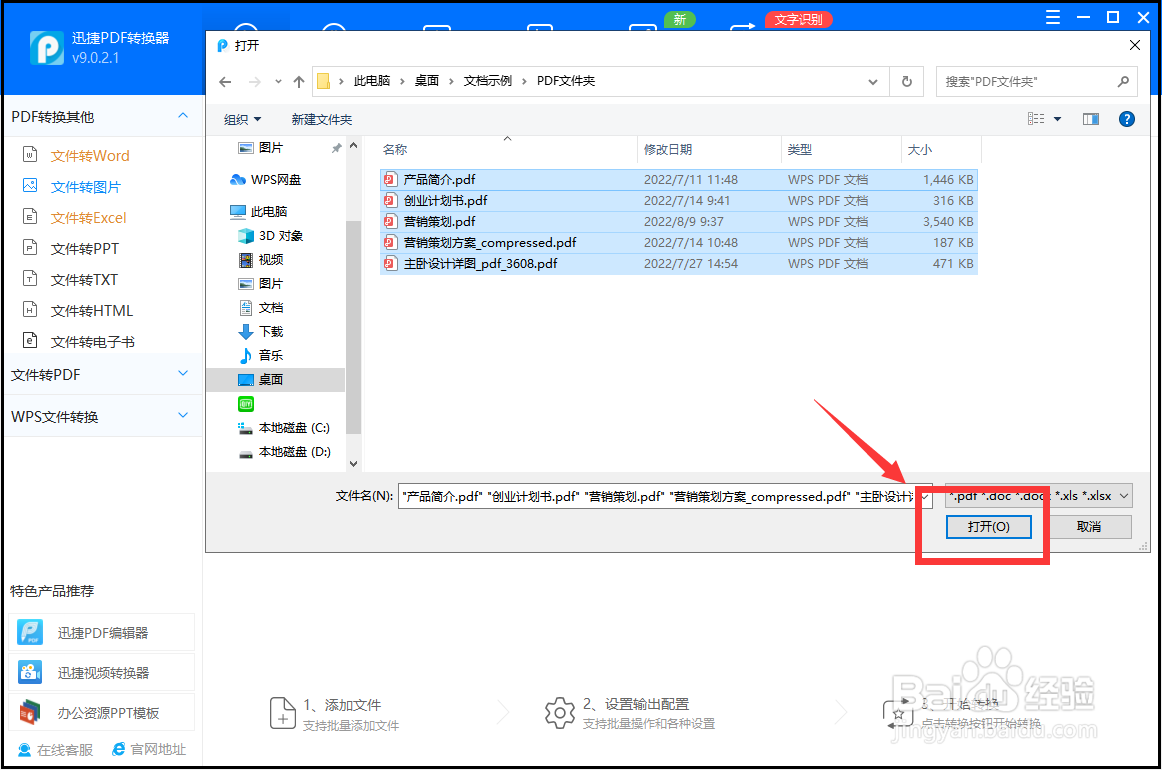
Task: Select 文件转TXT in the sidebar
Action: 84,280
